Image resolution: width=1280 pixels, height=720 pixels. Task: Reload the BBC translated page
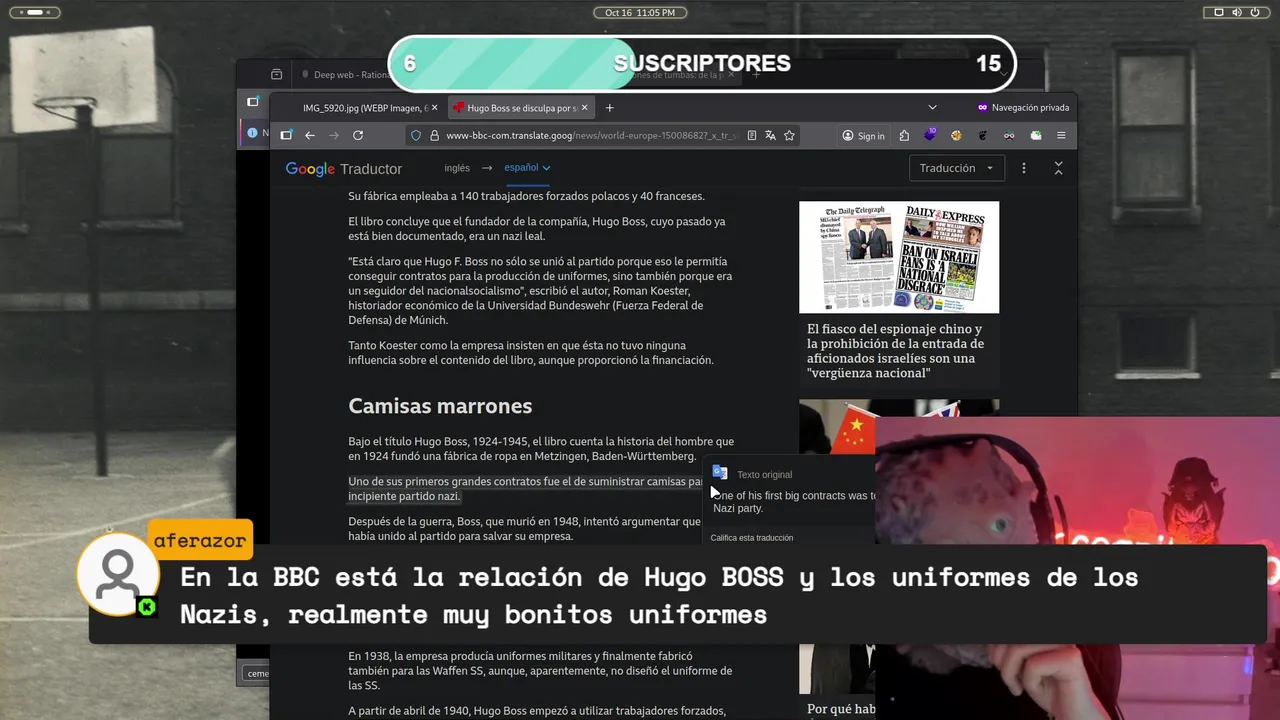tap(358, 135)
